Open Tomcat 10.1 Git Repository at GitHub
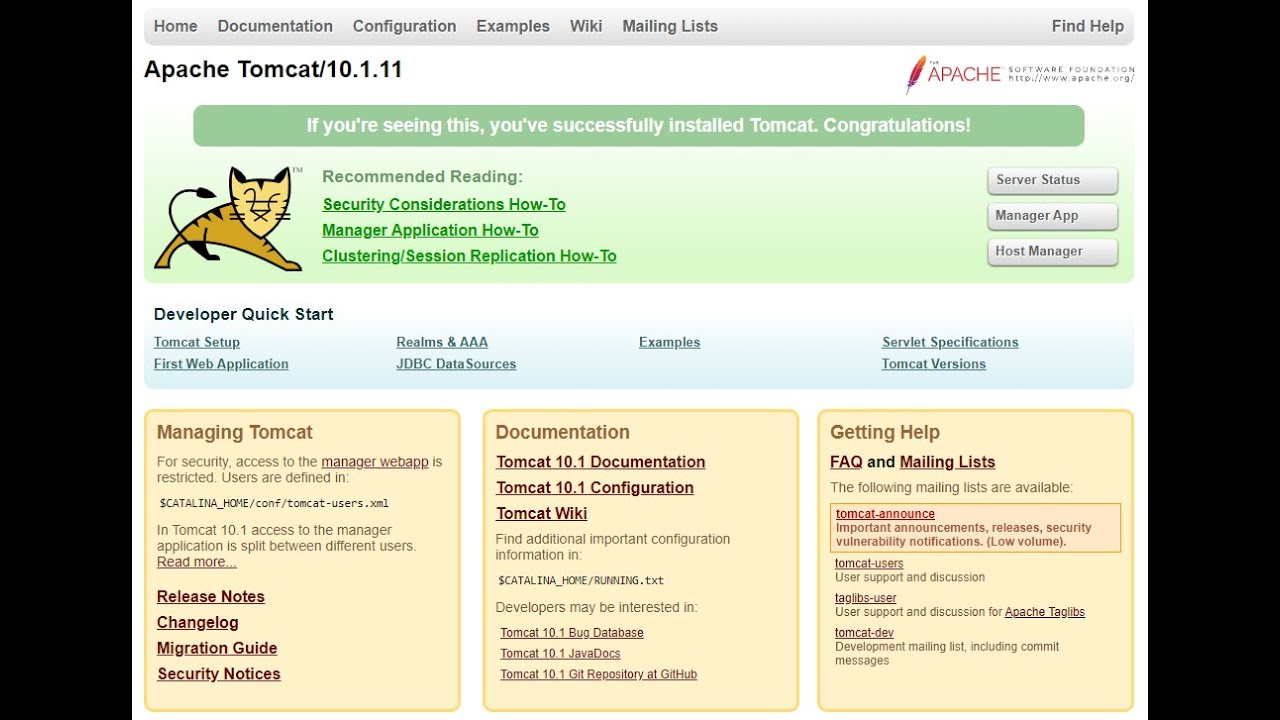Screen dimensions: 1280x720 [x=599, y=675]
